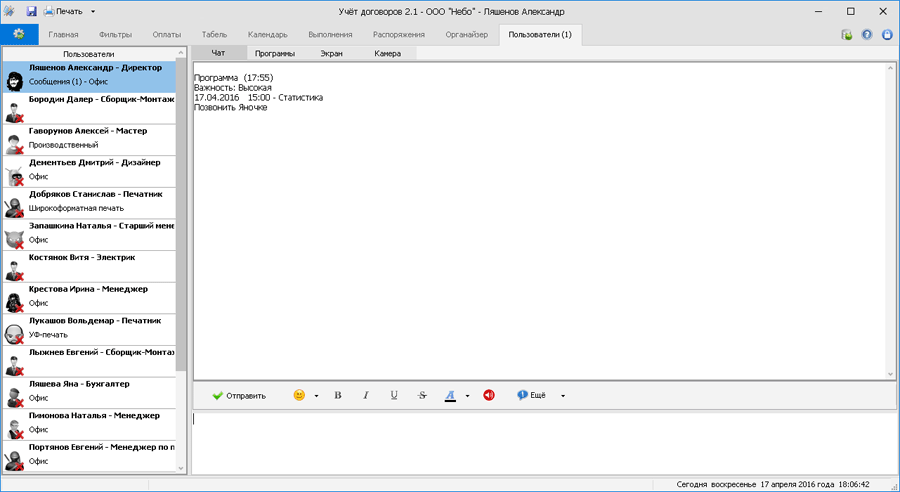Click the Пользователи list header
900x492 pixels.
click(x=89, y=54)
